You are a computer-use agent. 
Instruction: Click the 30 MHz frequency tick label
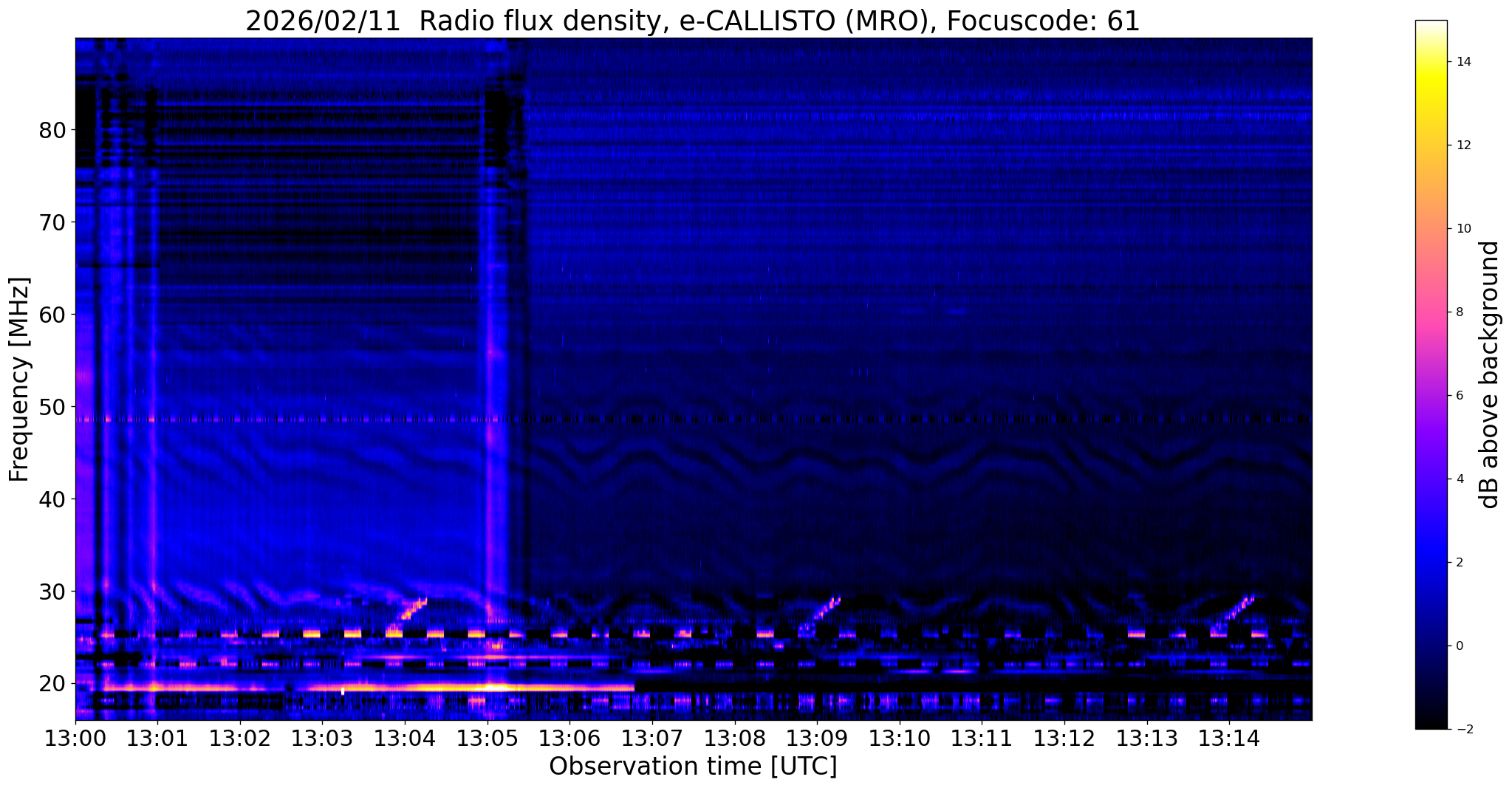(52, 592)
